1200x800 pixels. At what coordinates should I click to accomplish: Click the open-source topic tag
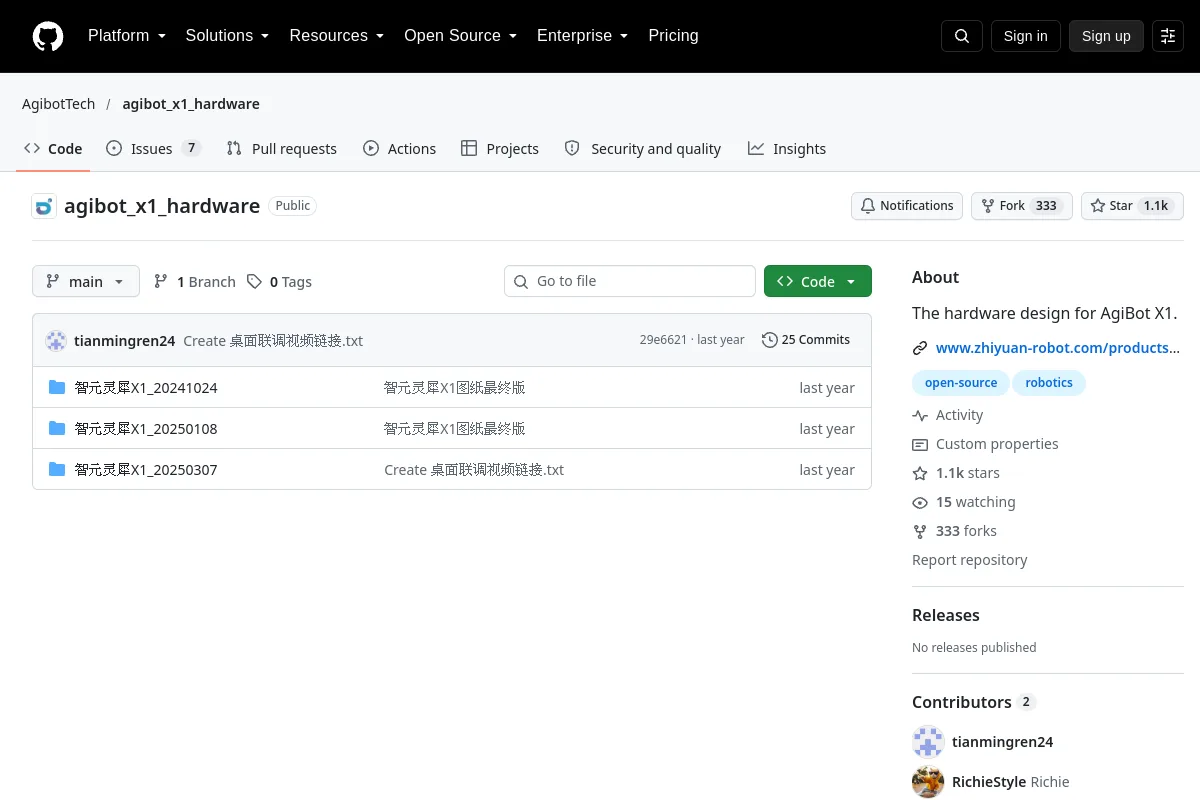tap(961, 383)
